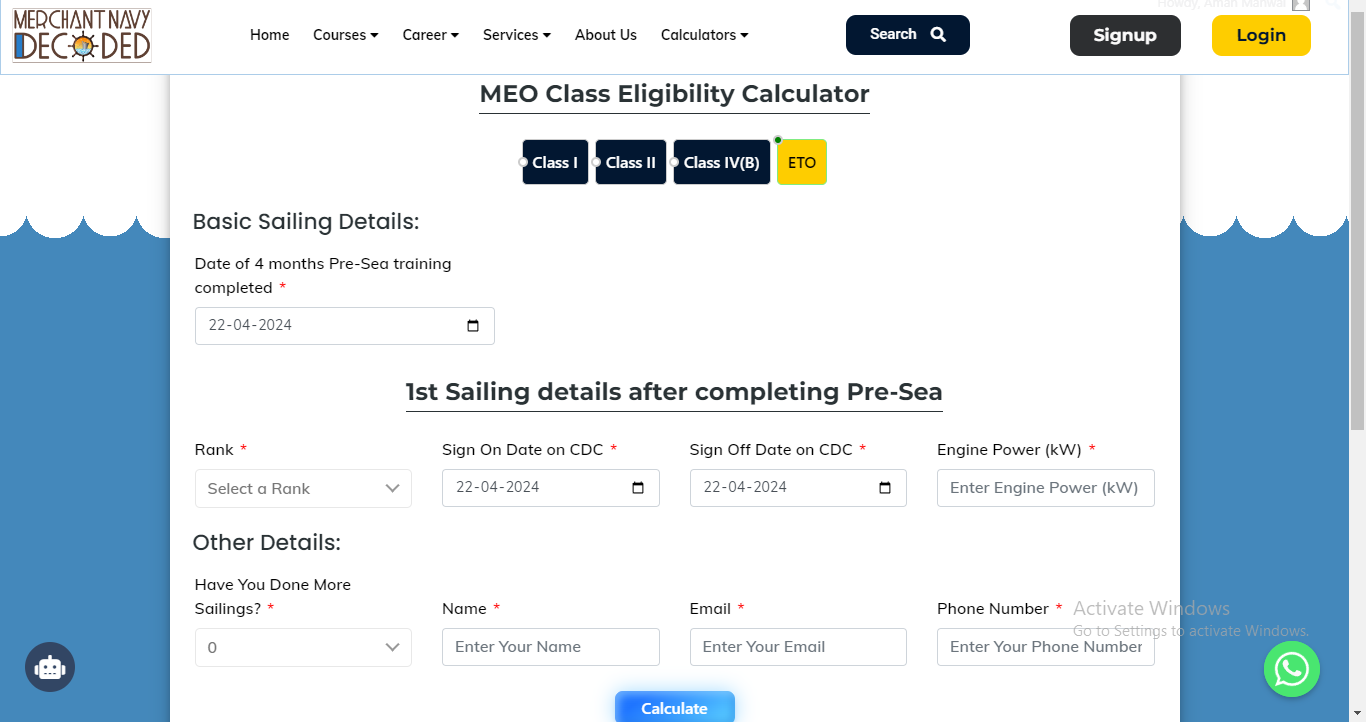The height and width of the screenshot is (722, 1366).
Task: Open the Calculators menu
Action: point(704,35)
